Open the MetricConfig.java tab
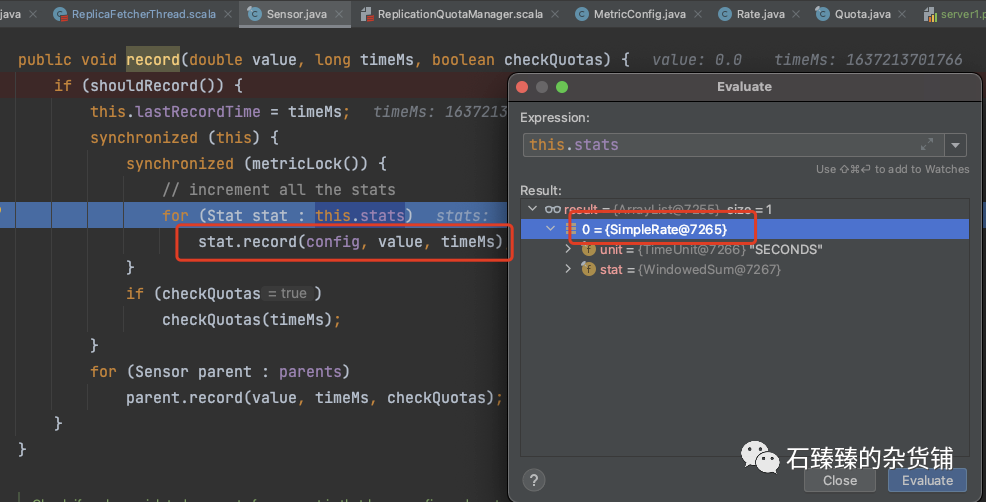The height and width of the screenshot is (502, 986). [x=639, y=14]
